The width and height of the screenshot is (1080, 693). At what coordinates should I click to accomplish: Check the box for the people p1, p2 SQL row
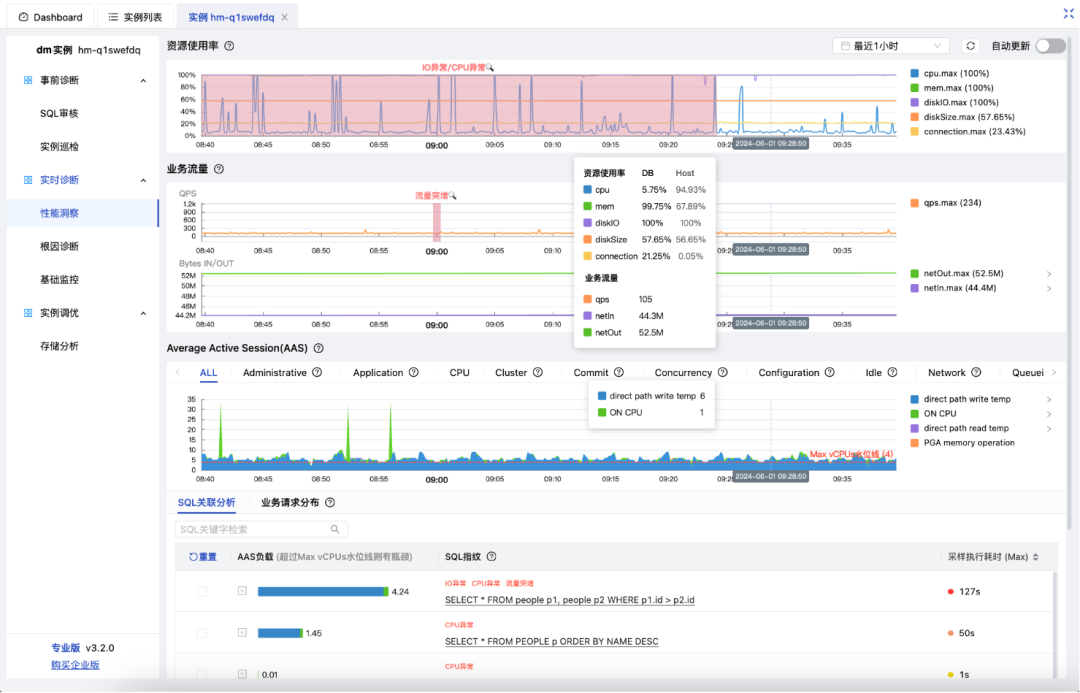pyautogui.click(x=201, y=591)
